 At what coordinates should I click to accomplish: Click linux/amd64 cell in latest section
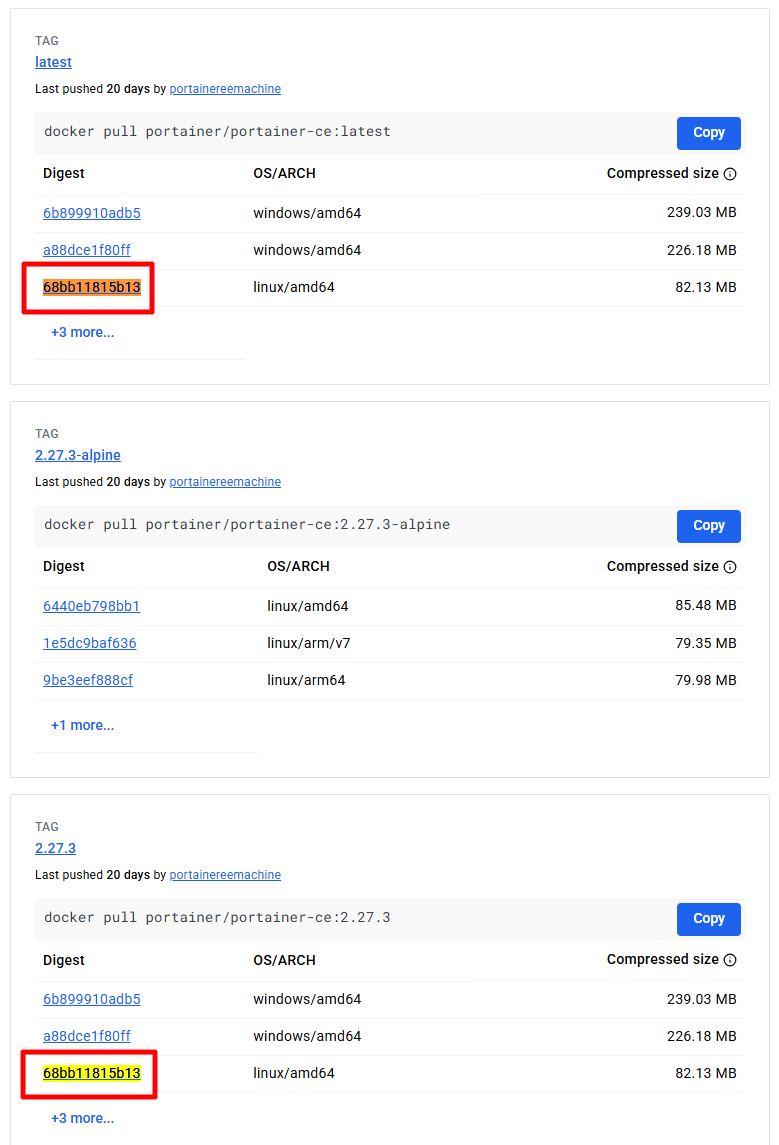click(x=293, y=287)
